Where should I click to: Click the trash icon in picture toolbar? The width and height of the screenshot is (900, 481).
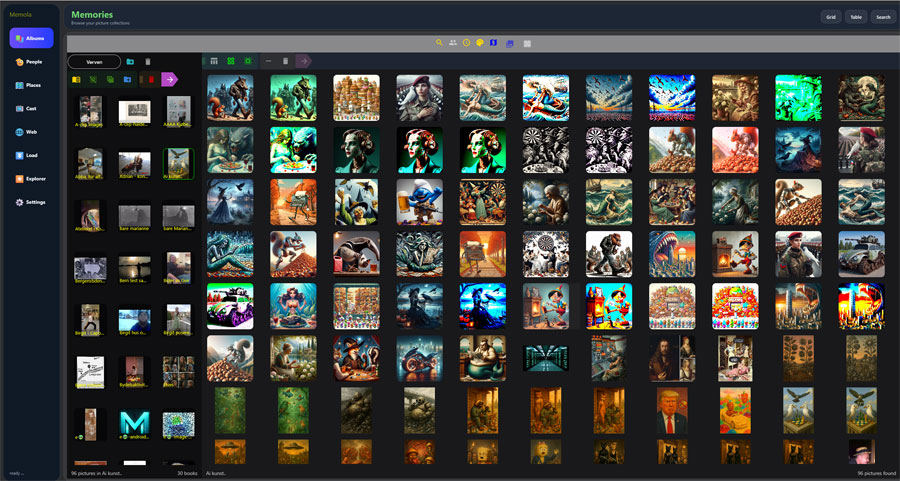285,61
